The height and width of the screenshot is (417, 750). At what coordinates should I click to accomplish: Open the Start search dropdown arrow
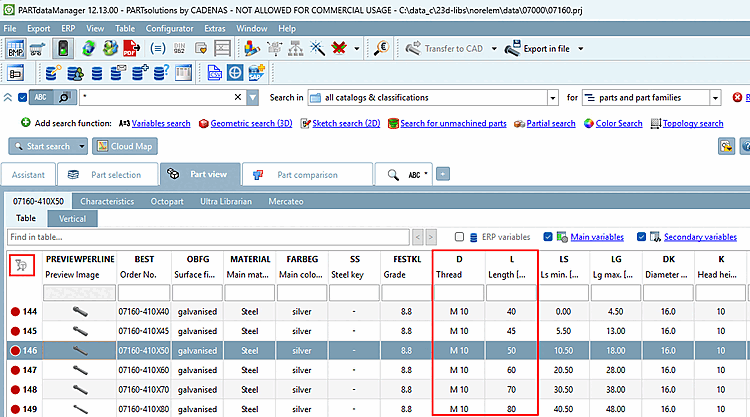click(x=82, y=146)
